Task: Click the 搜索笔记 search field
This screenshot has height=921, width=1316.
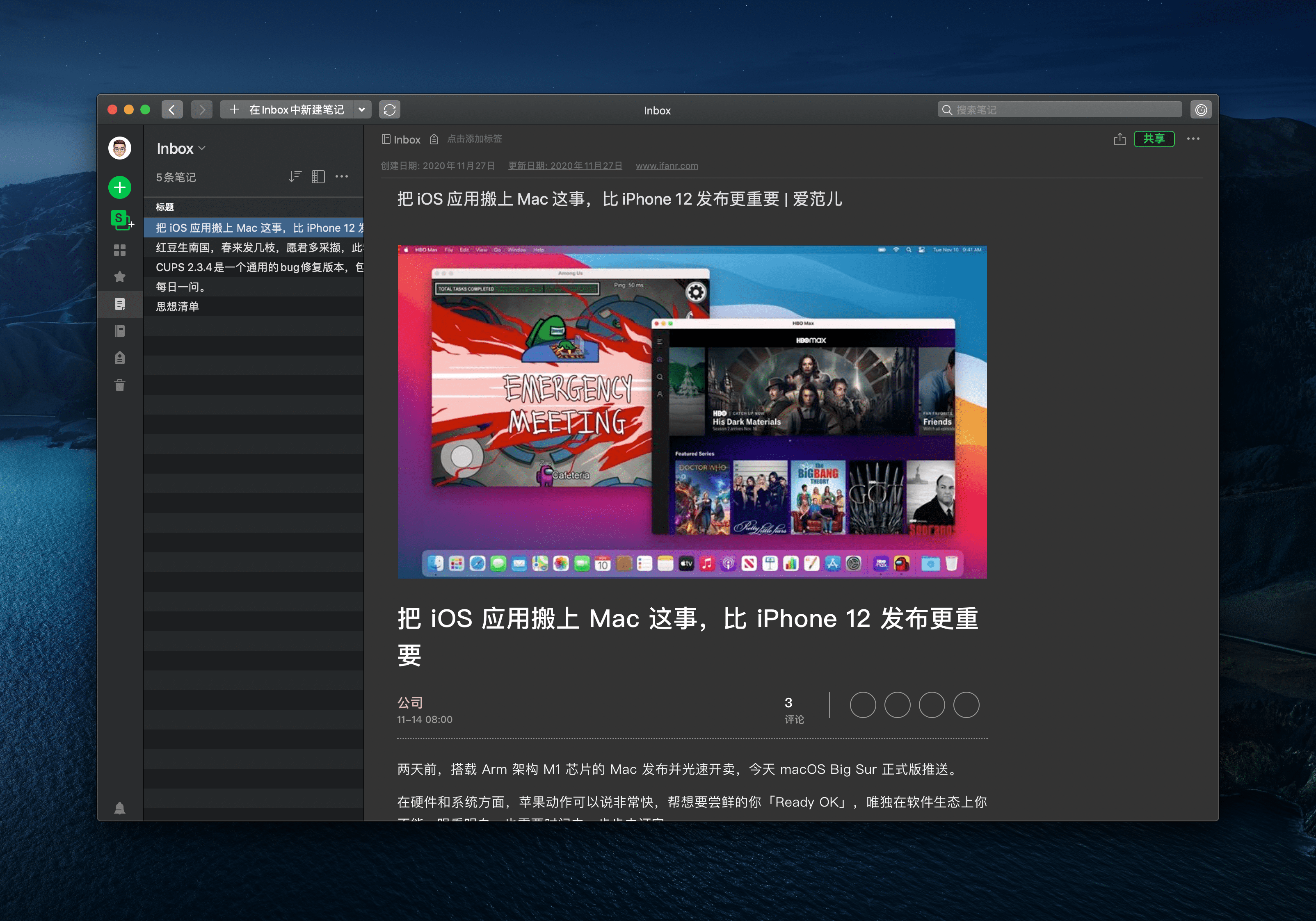Action: click(x=1059, y=109)
